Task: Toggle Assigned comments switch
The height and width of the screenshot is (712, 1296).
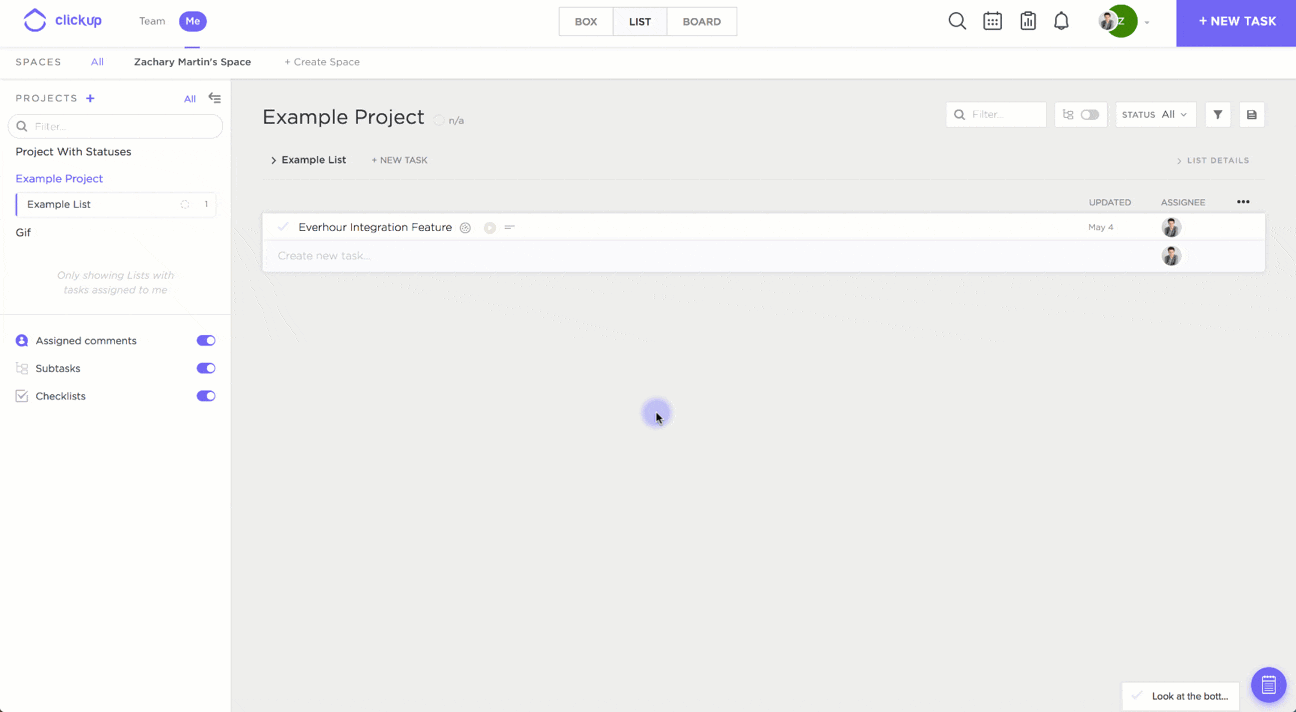Action: pos(206,341)
